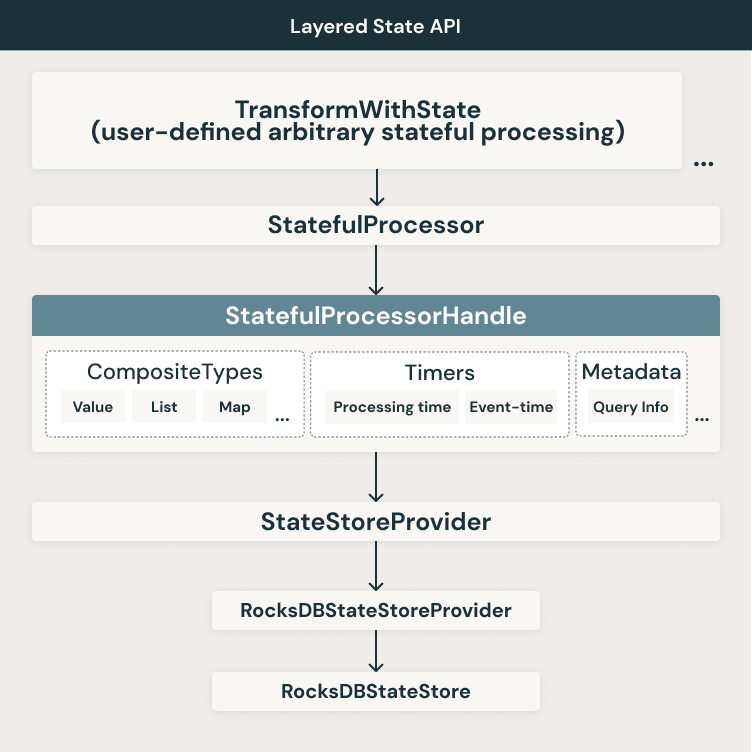Viewport: 752px width, 752px height.
Task: Select the StatefulProcessor layer bar
Action: [x=375, y=225]
